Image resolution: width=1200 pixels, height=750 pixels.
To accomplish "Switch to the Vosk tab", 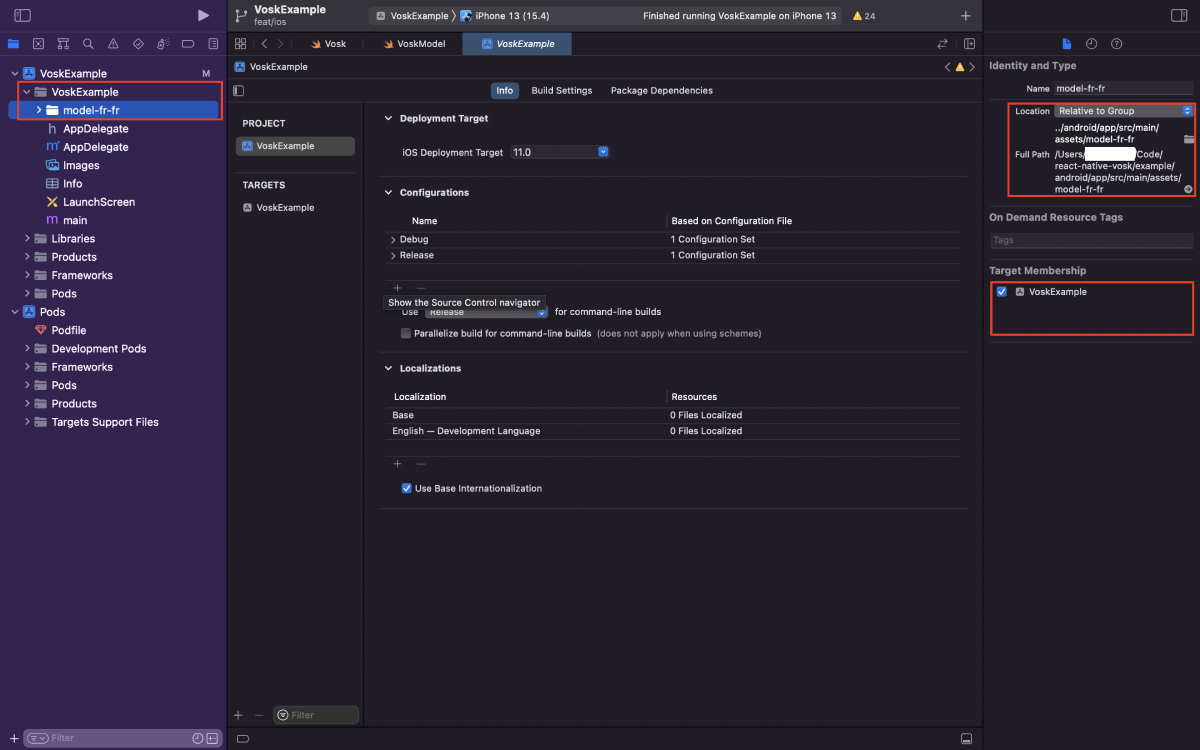I will pos(328,44).
